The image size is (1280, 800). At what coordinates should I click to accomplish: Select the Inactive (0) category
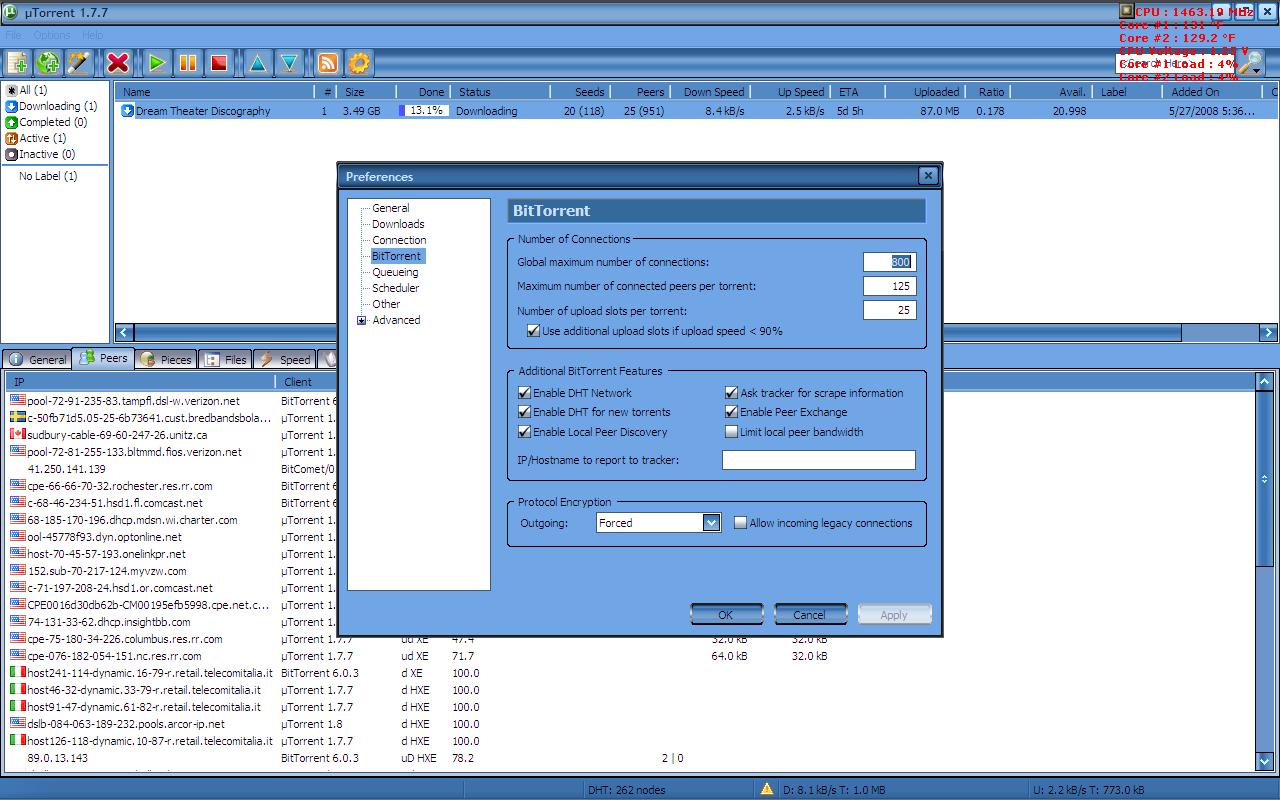(40, 154)
